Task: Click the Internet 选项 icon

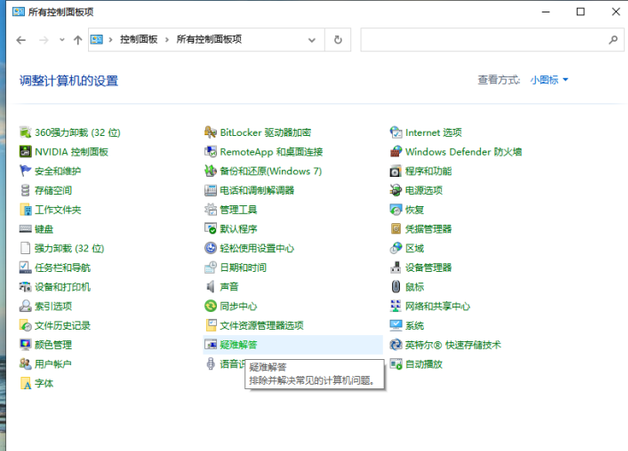Action: (x=396, y=132)
